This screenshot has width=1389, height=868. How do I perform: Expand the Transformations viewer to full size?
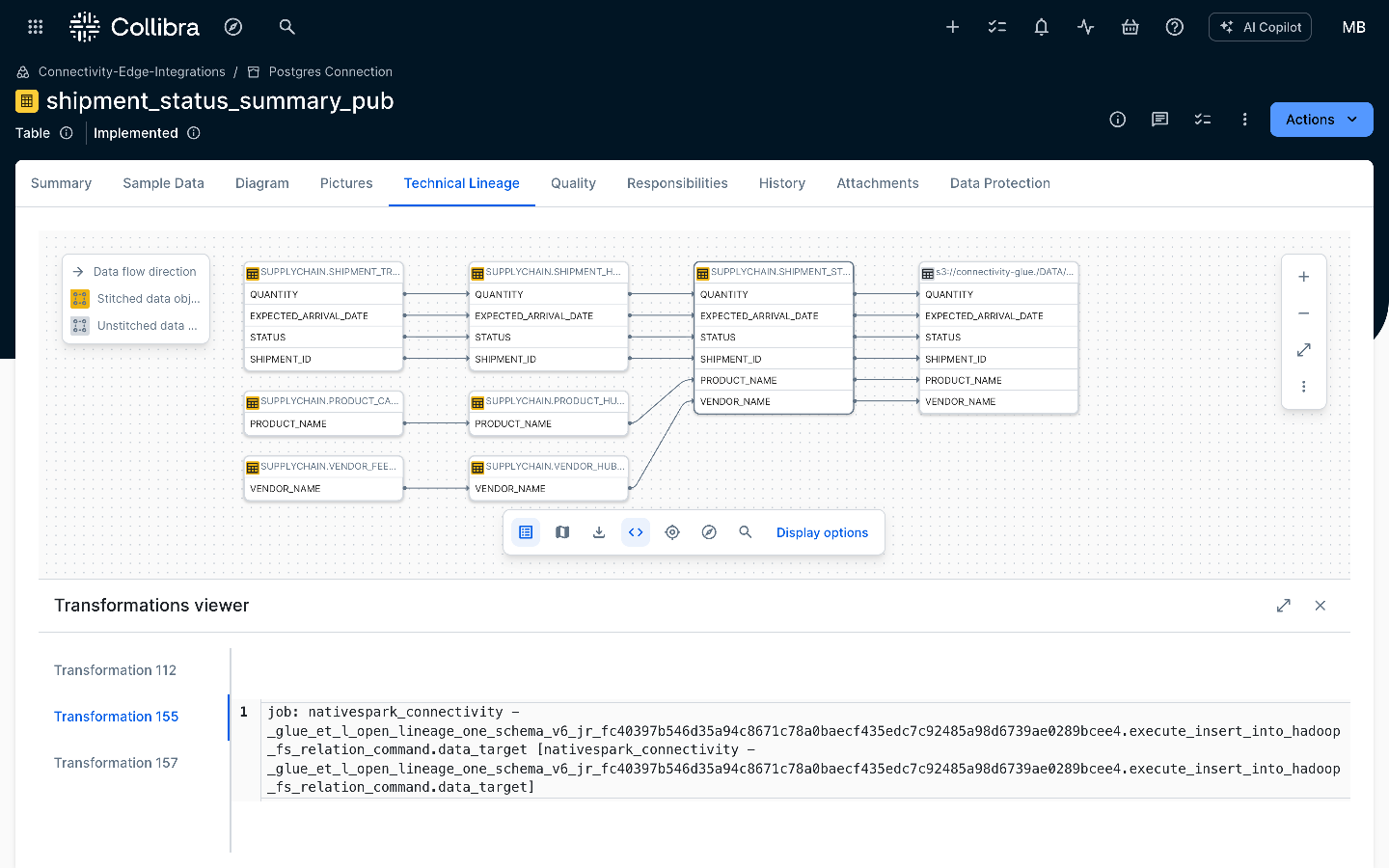(x=1283, y=606)
